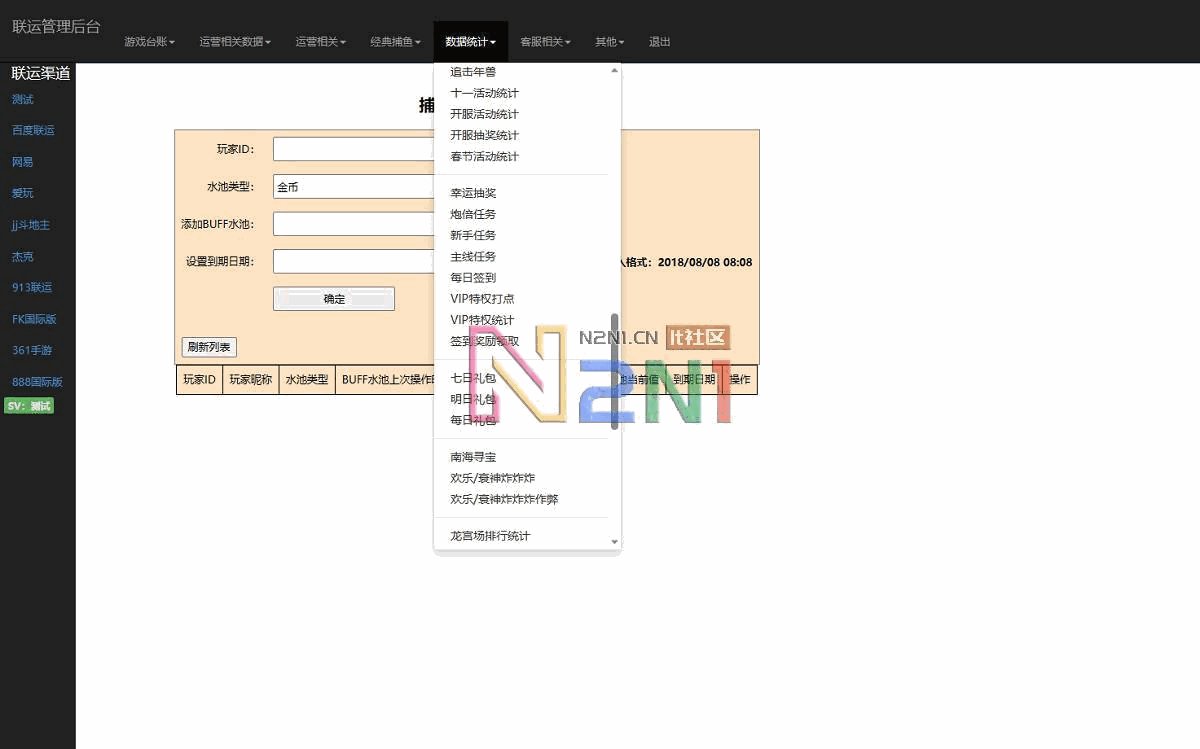Select 百度联运 channel in the sidebar
The image size is (1200, 749).
(30, 130)
